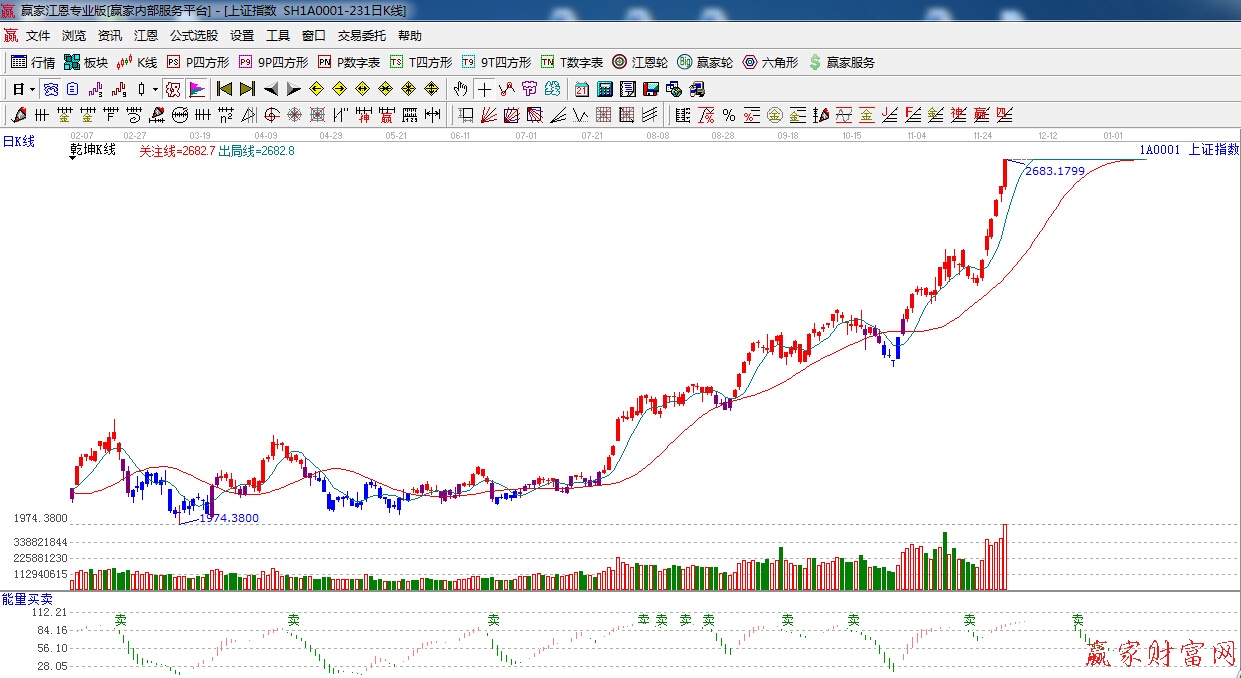Click the calculator icon in toolbar

coord(605,89)
